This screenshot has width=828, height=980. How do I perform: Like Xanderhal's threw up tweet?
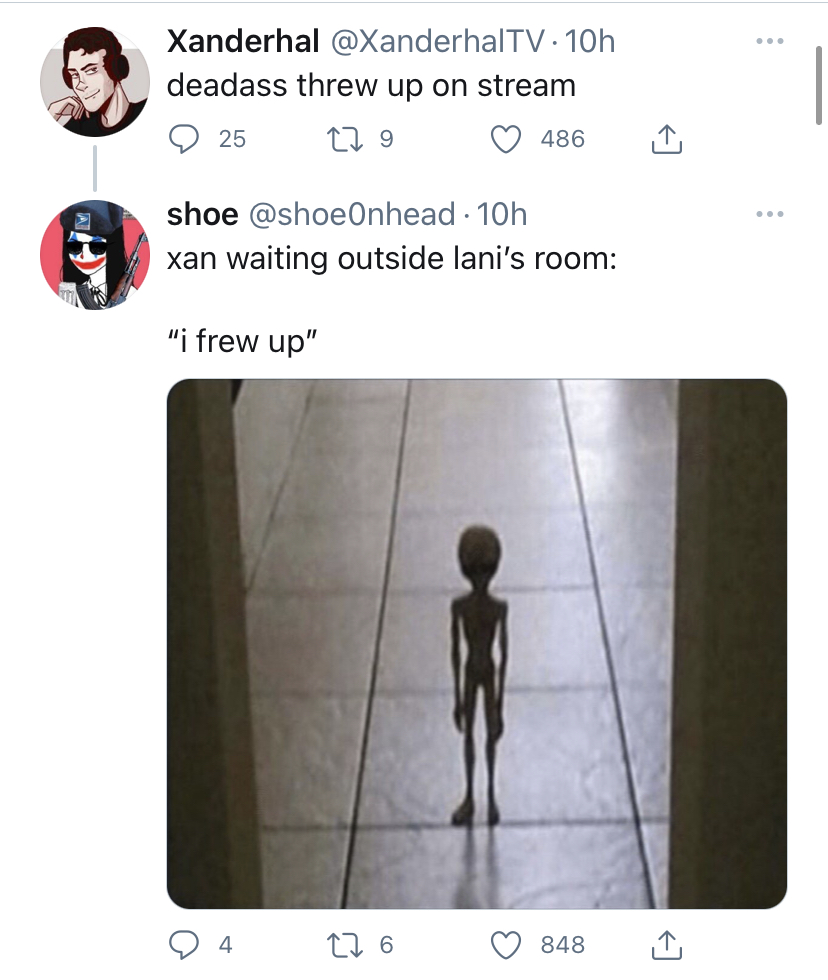506,139
